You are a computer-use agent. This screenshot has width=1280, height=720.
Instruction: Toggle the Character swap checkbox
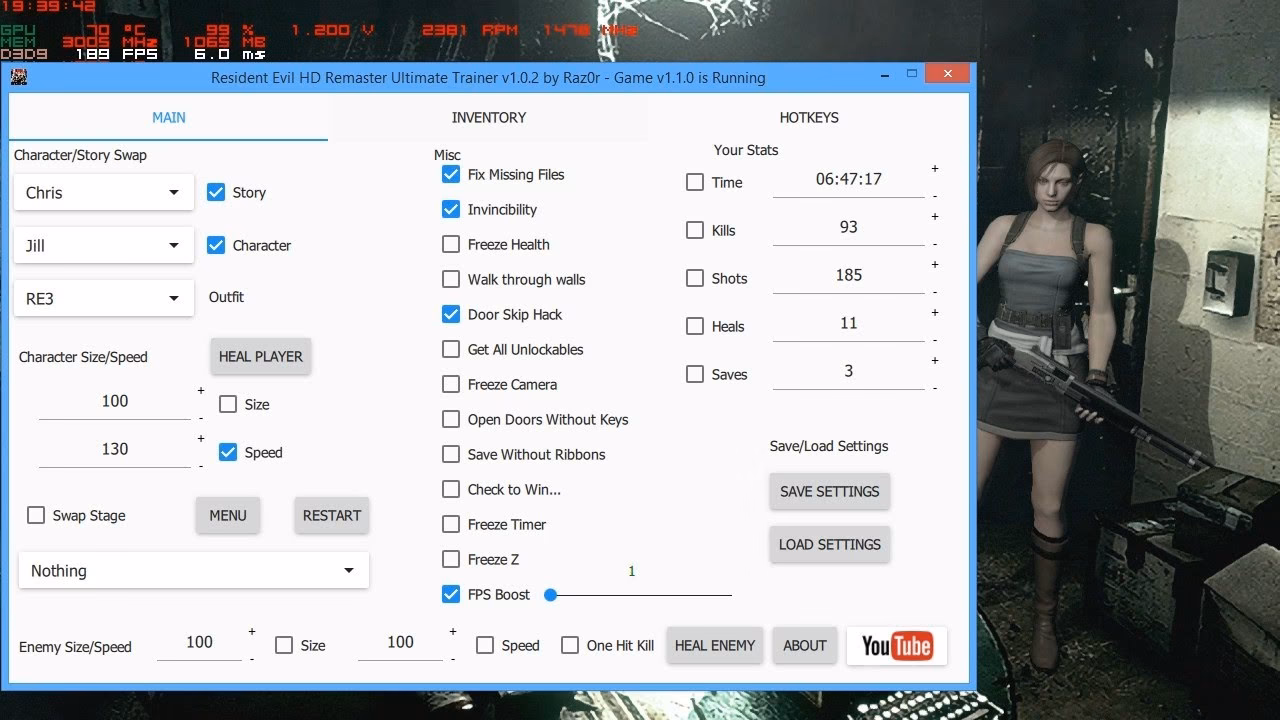point(216,245)
